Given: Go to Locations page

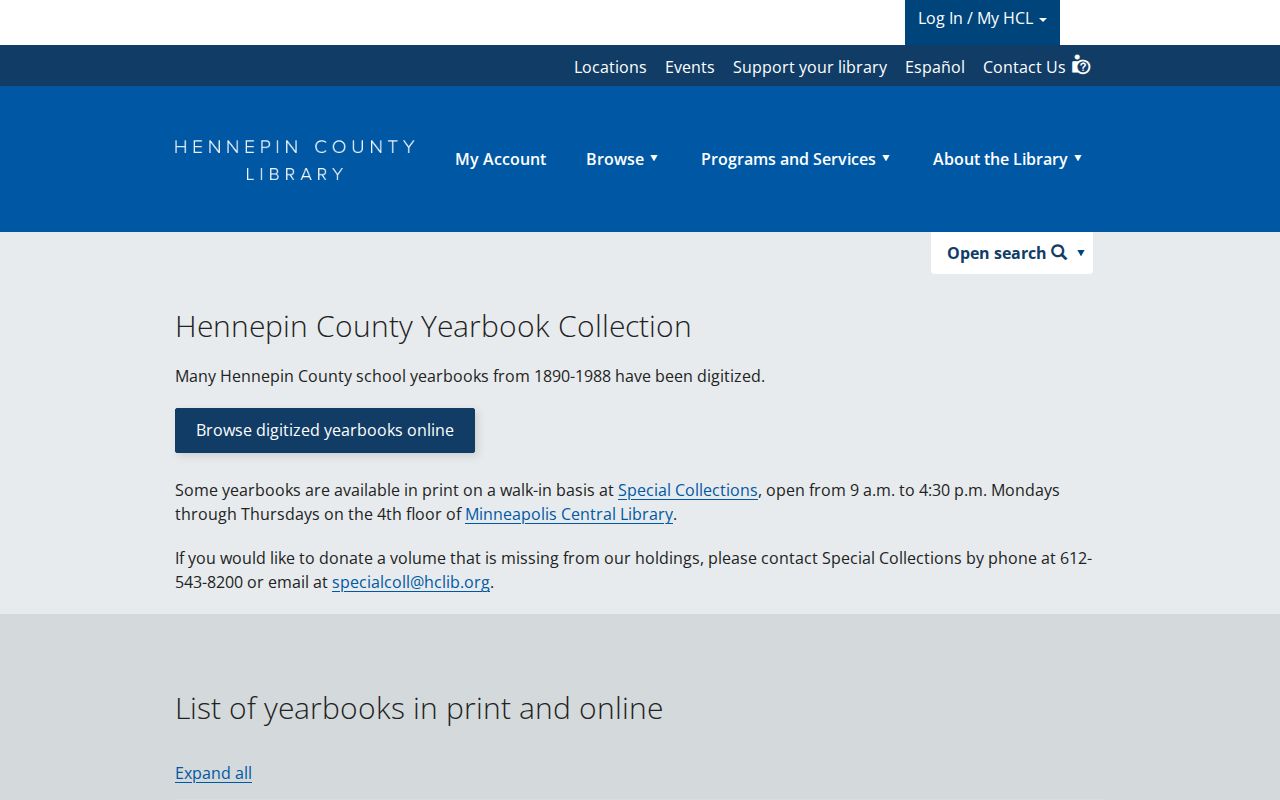Looking at the screenshot, I should [x=610, y=67].
